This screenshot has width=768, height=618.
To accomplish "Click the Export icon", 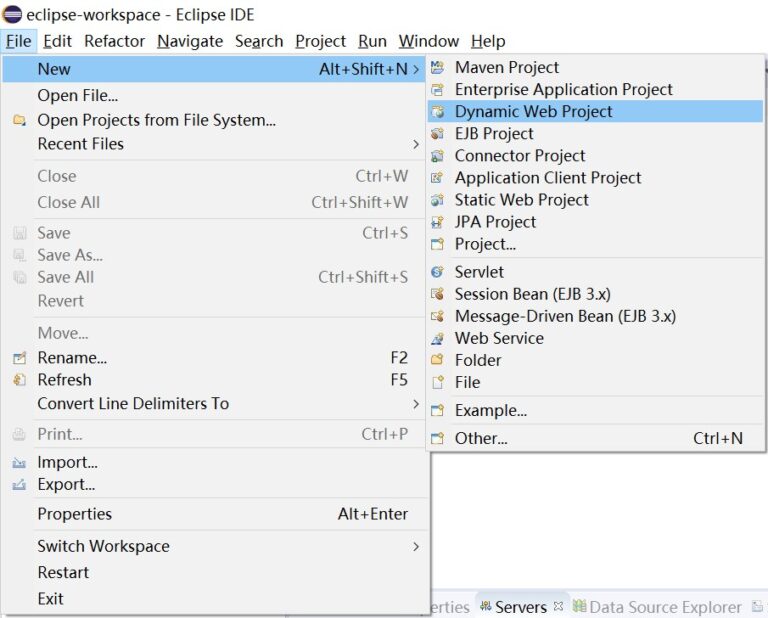I will click(20, 485).
